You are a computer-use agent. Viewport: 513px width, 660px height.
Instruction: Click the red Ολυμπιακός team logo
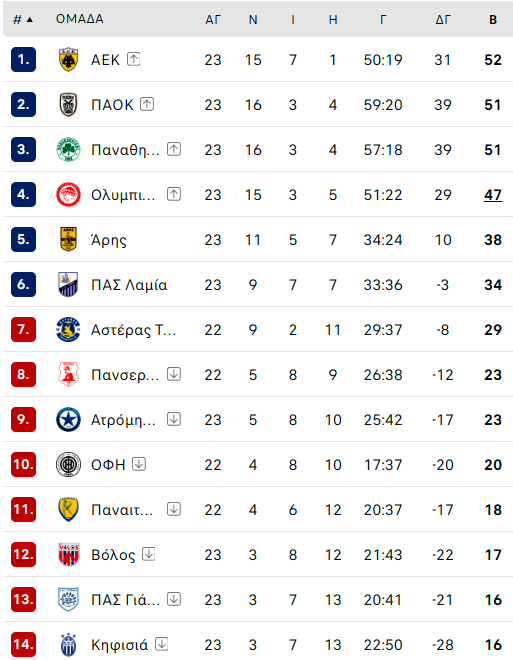click(x=68, y=194)
